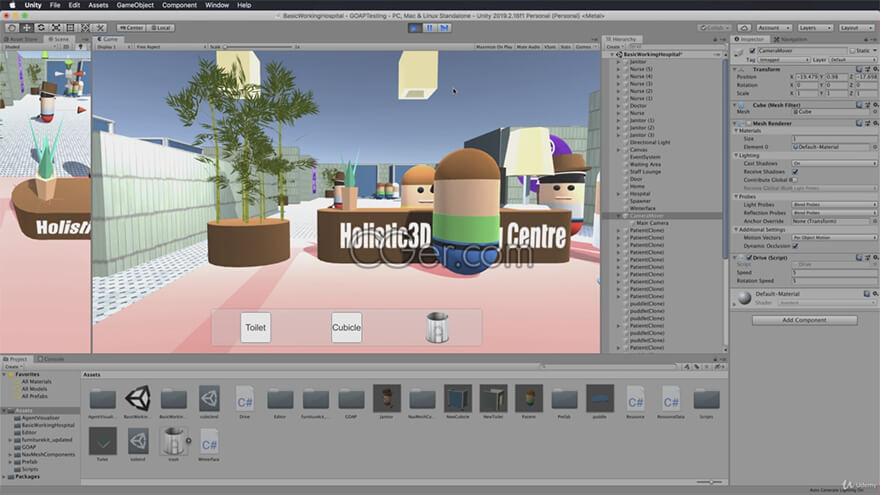Expand the Doctor object in Hierarchy
The height and width of the screenshot is (495, 880).
tap(619, 106)
